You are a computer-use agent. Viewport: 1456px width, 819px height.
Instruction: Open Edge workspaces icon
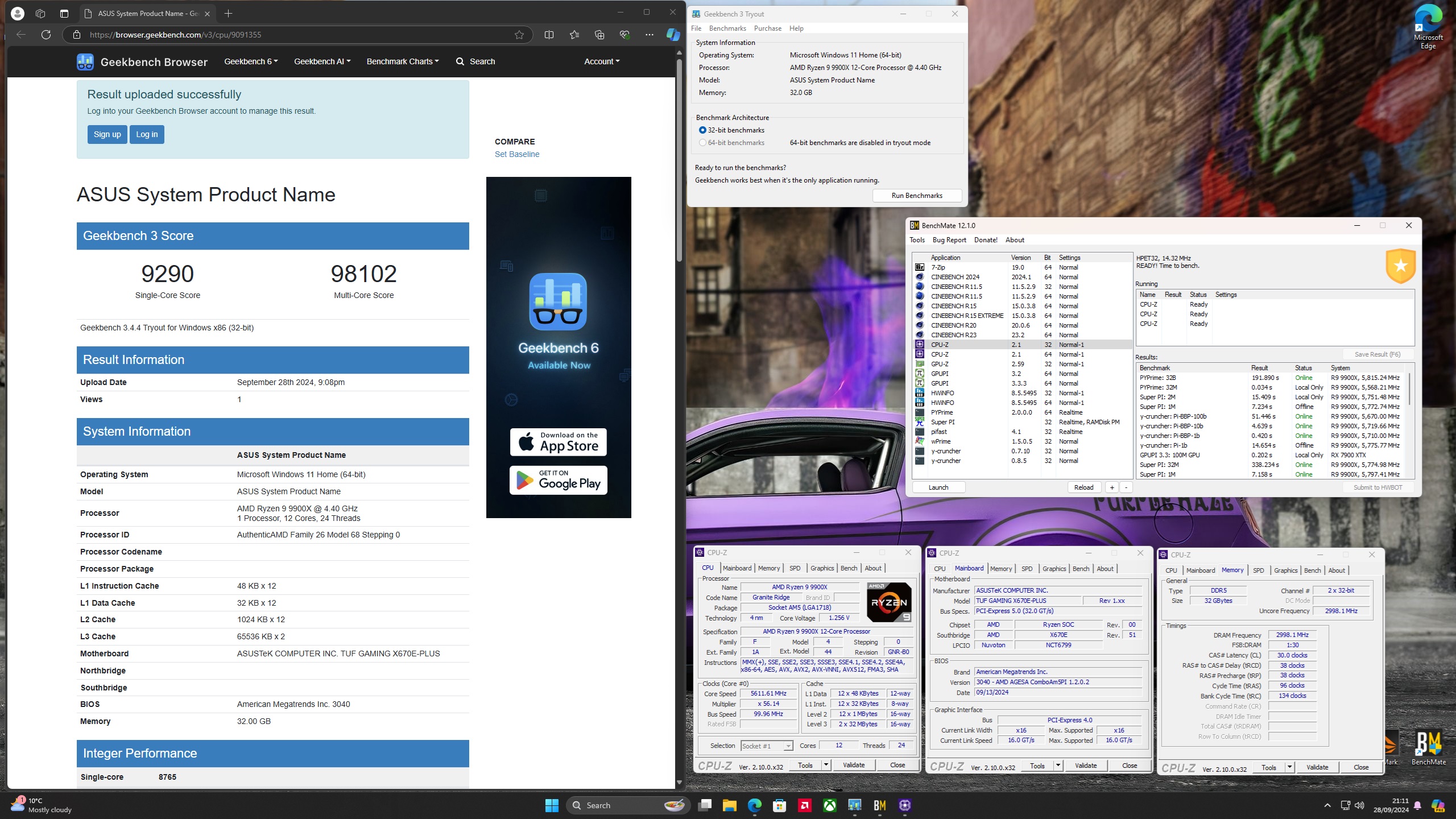click(x=40, y=13)
